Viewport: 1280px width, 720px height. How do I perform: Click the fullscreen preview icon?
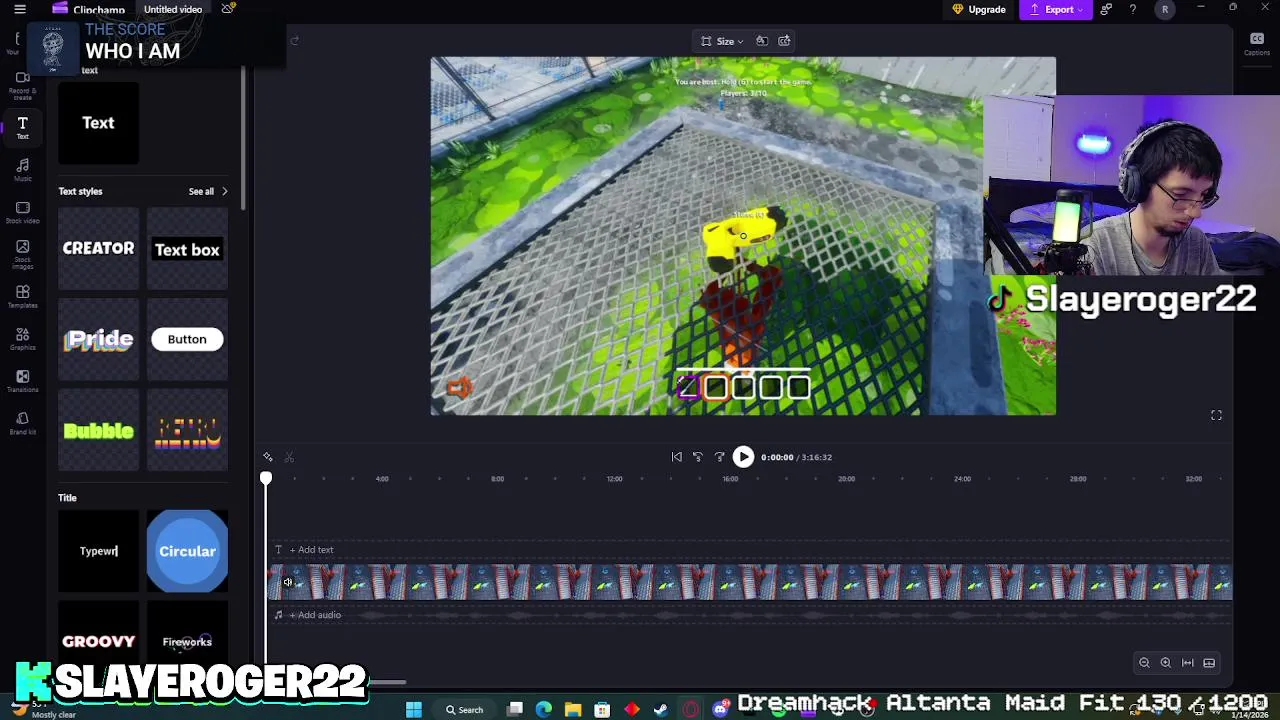click(x=1216, y=415)
